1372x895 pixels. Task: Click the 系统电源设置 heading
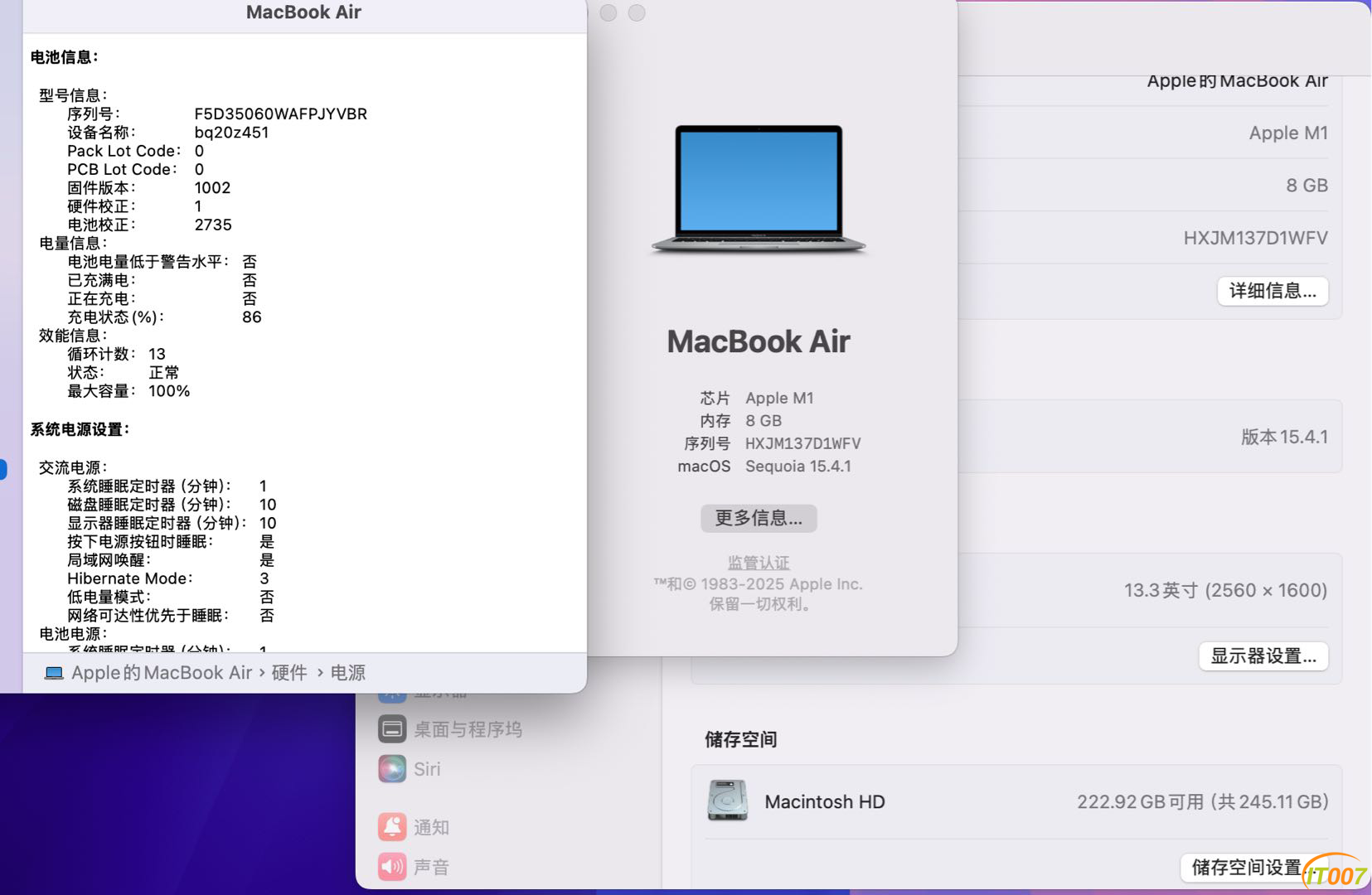click(x=80, y=429)
